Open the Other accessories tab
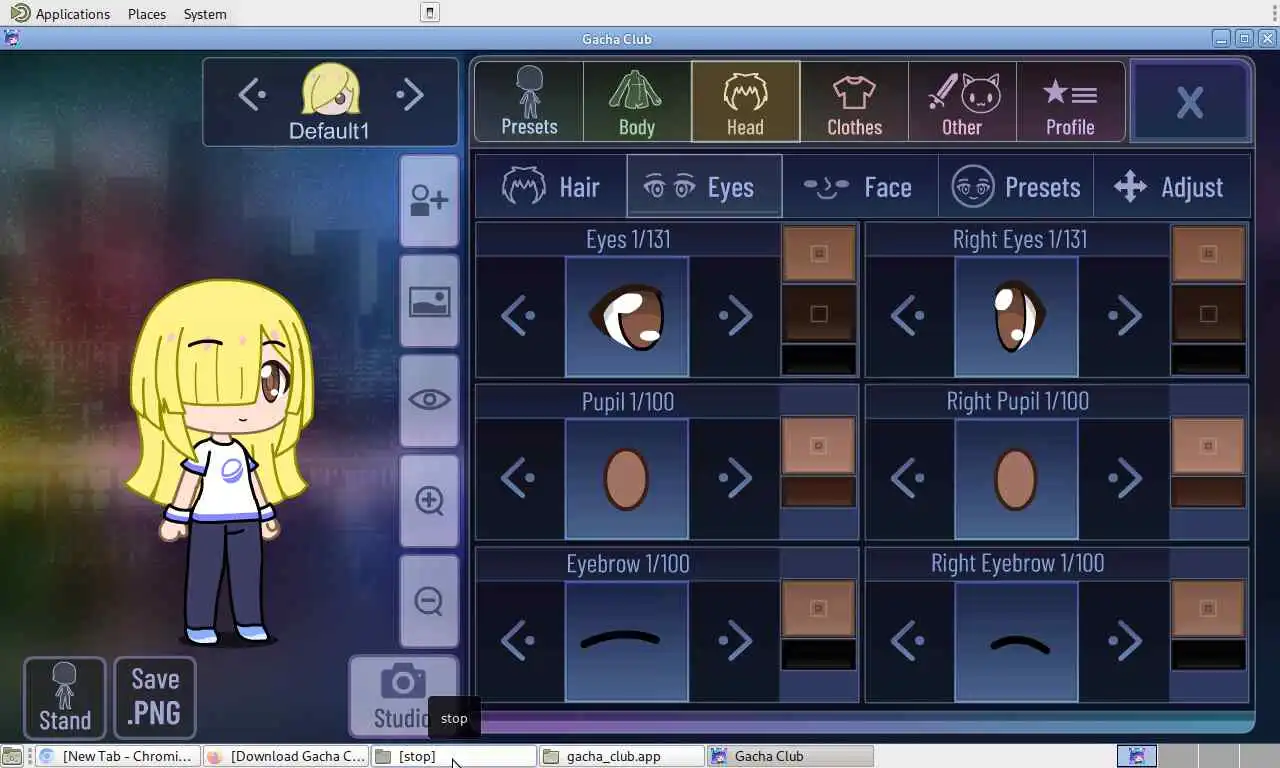The height and width of the screenshot is (768, 1280). [962, 101]
